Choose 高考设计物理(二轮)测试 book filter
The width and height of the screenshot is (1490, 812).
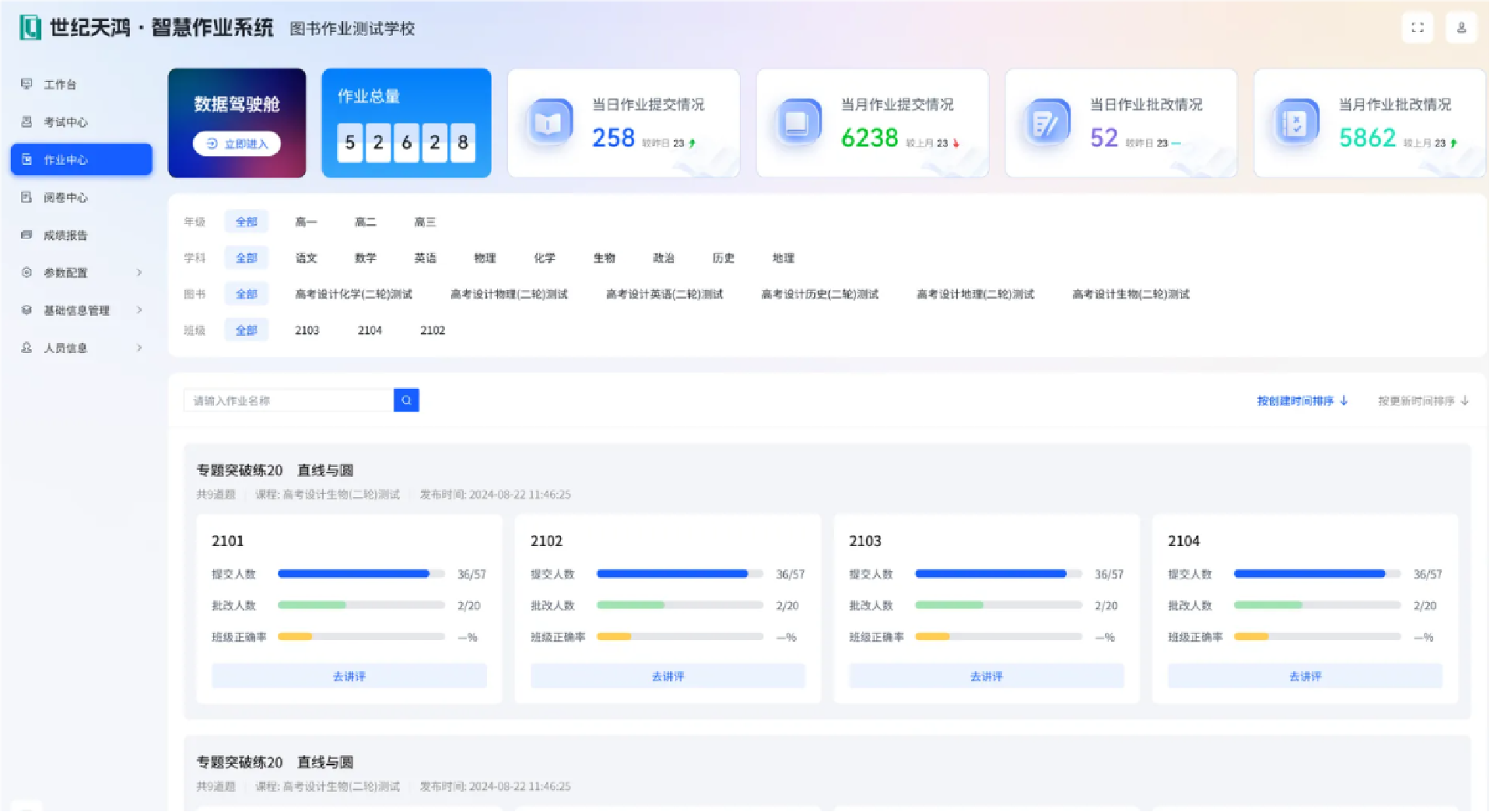[510, 294]
